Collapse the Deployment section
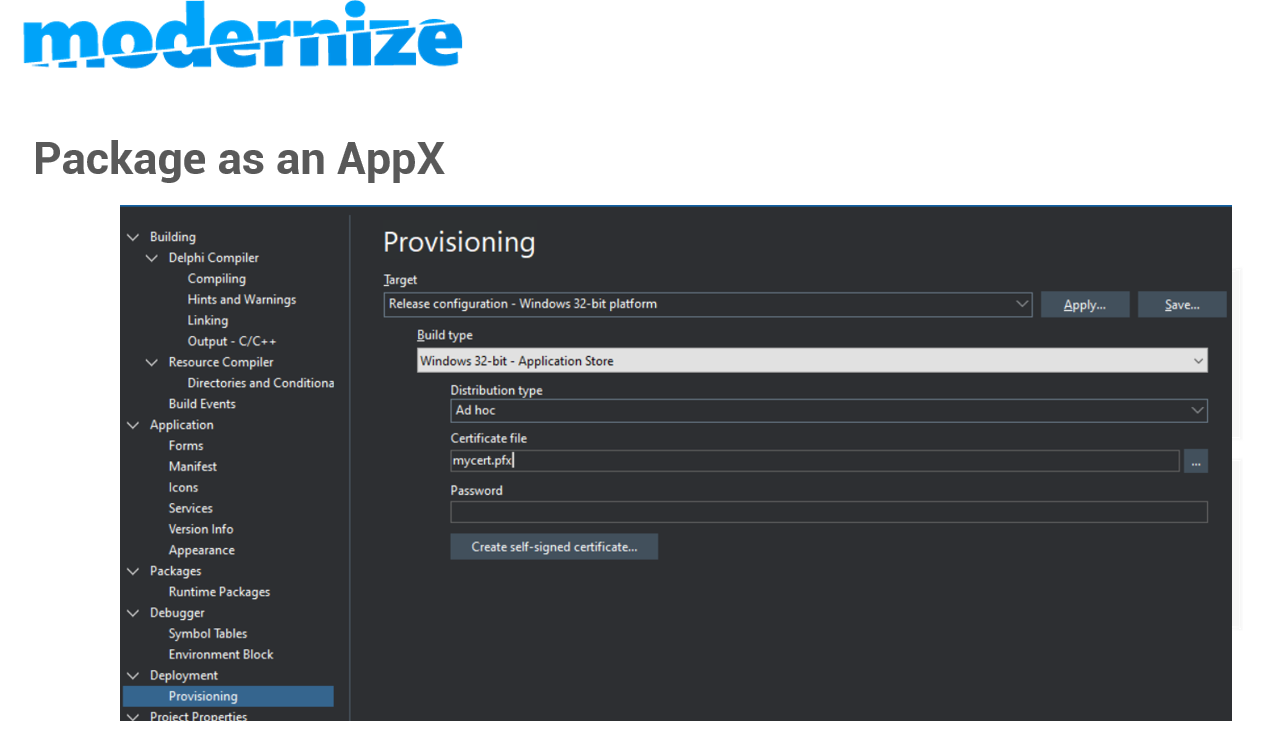 (133, 675)
